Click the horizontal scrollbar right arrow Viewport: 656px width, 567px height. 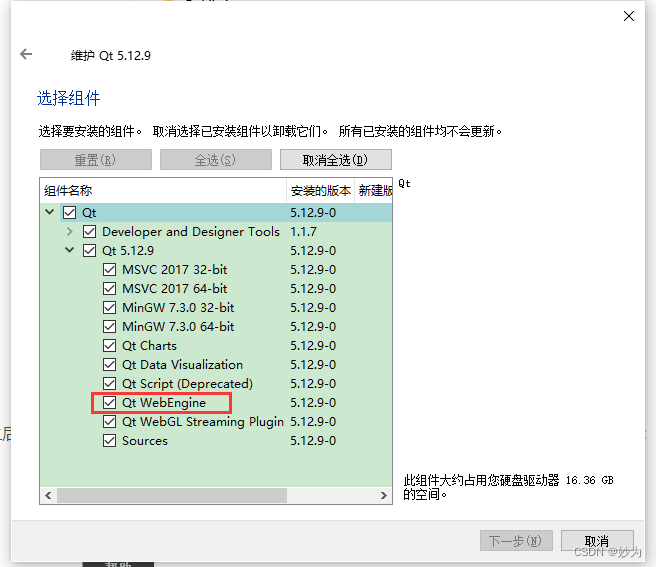click(384, 495)
